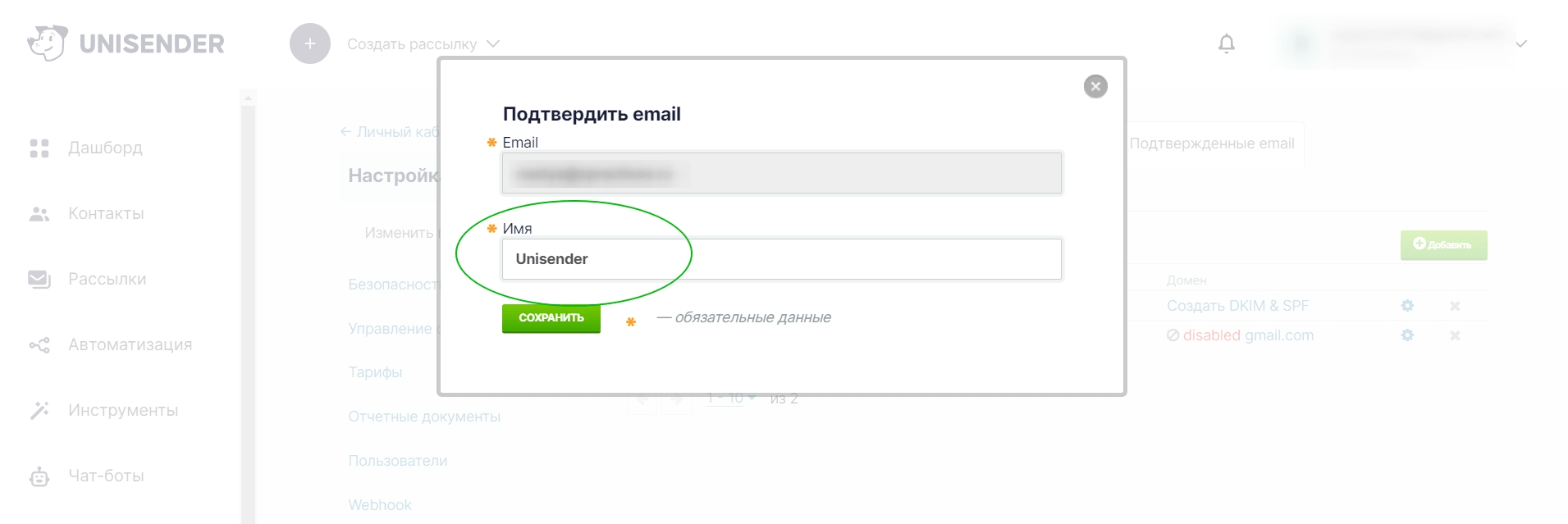Open Инструменты in the sidebar
Viewport: 1568px width, 524px height.
123,410
